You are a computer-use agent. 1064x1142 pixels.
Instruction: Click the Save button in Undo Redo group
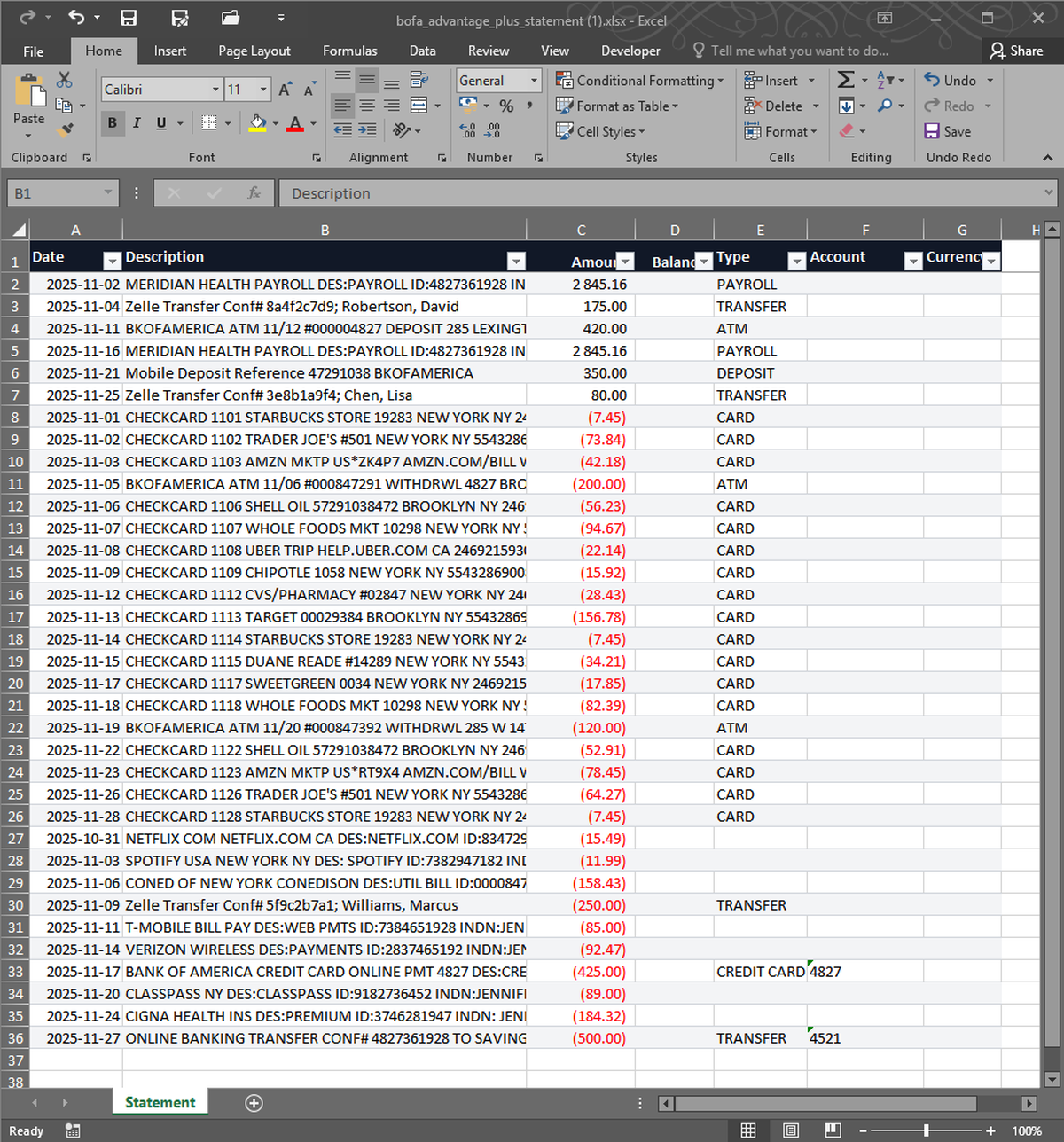click(947, 131)
